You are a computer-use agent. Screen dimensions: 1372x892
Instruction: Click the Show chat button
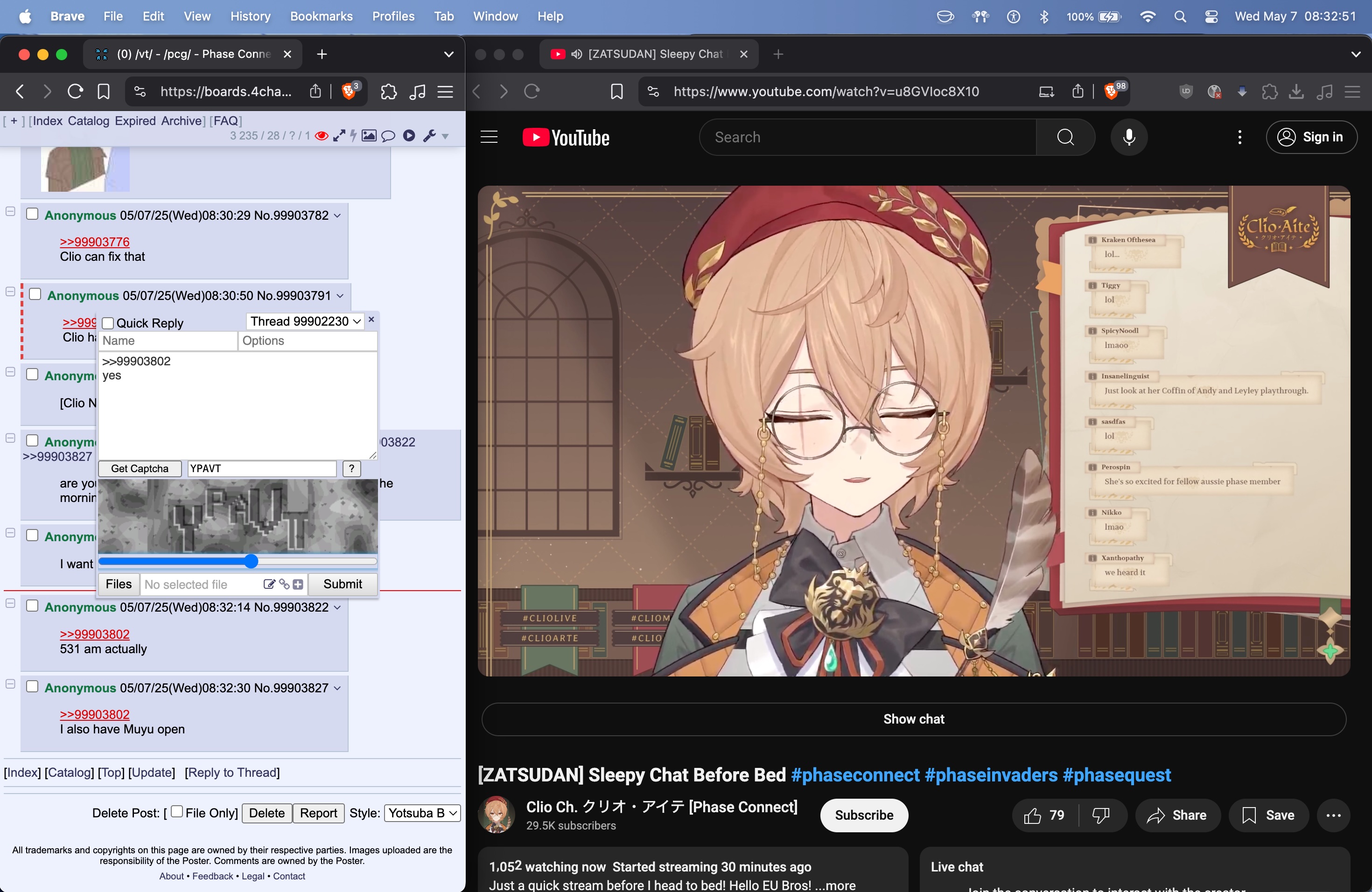point(914,718)
